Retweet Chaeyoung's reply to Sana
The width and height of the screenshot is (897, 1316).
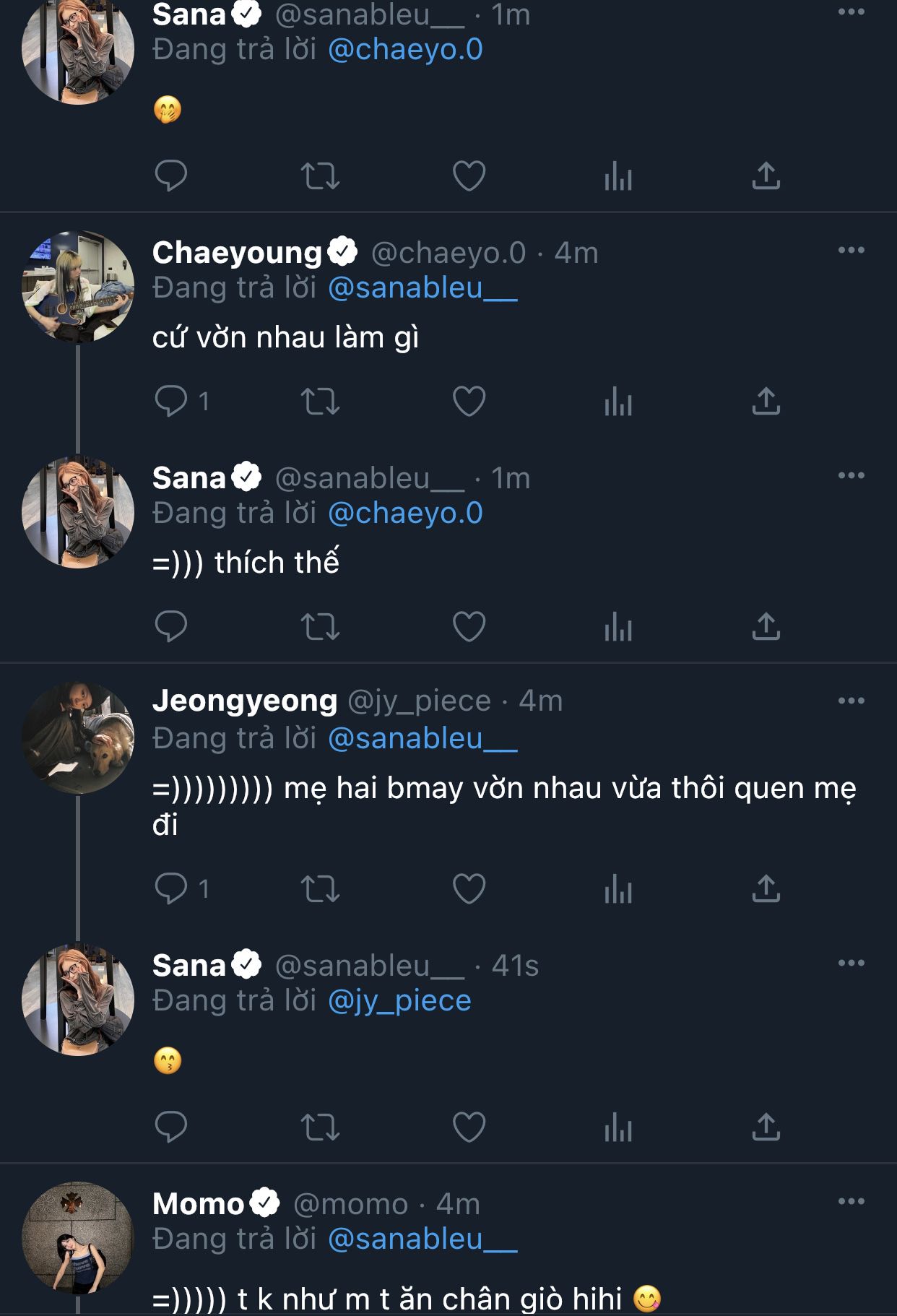320,401
